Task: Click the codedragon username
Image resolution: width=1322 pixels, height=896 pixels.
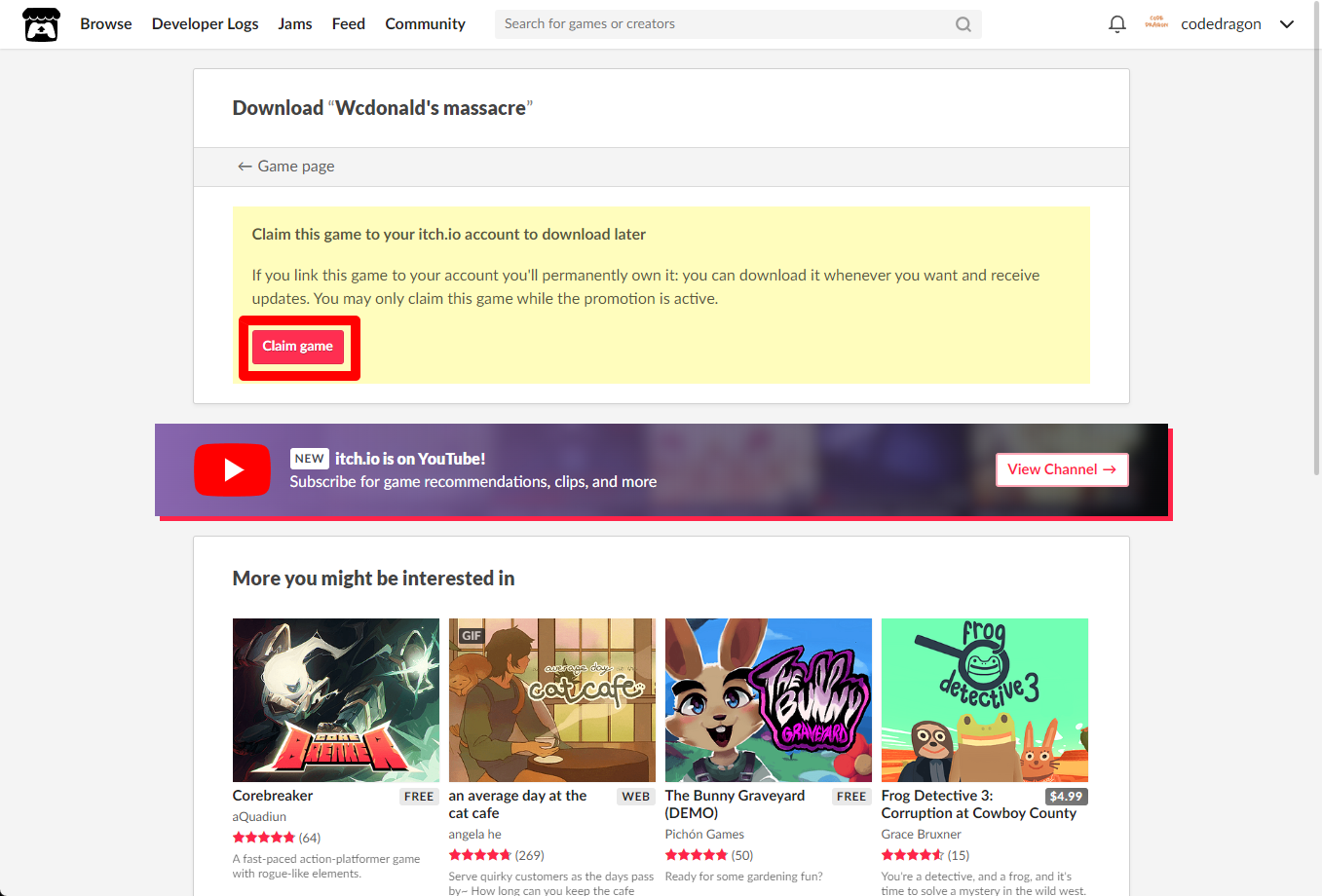Action: pyautogui.click(x=1221, y=24)
